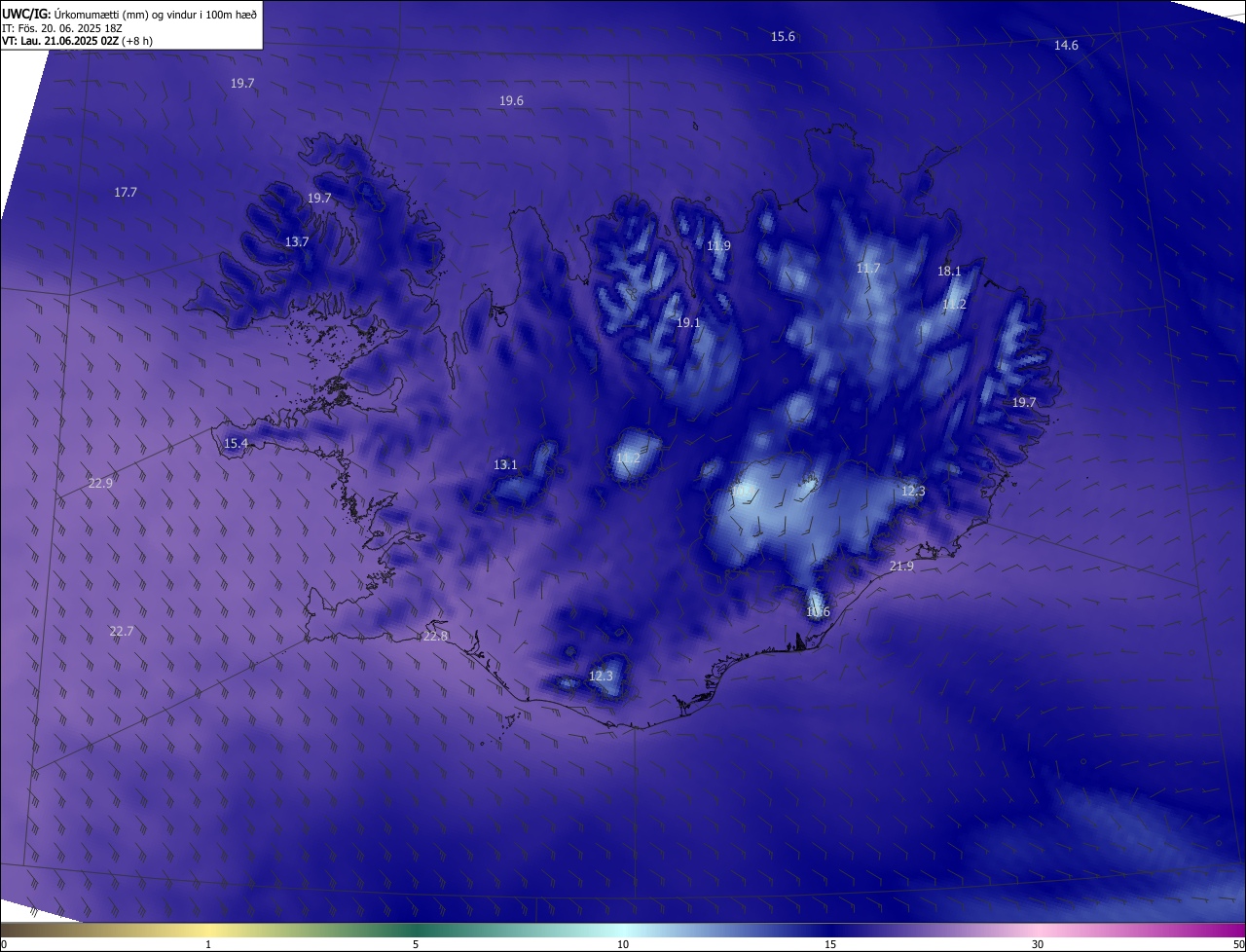
Task: Click the map value 11.7
Action: pos(868,269)
